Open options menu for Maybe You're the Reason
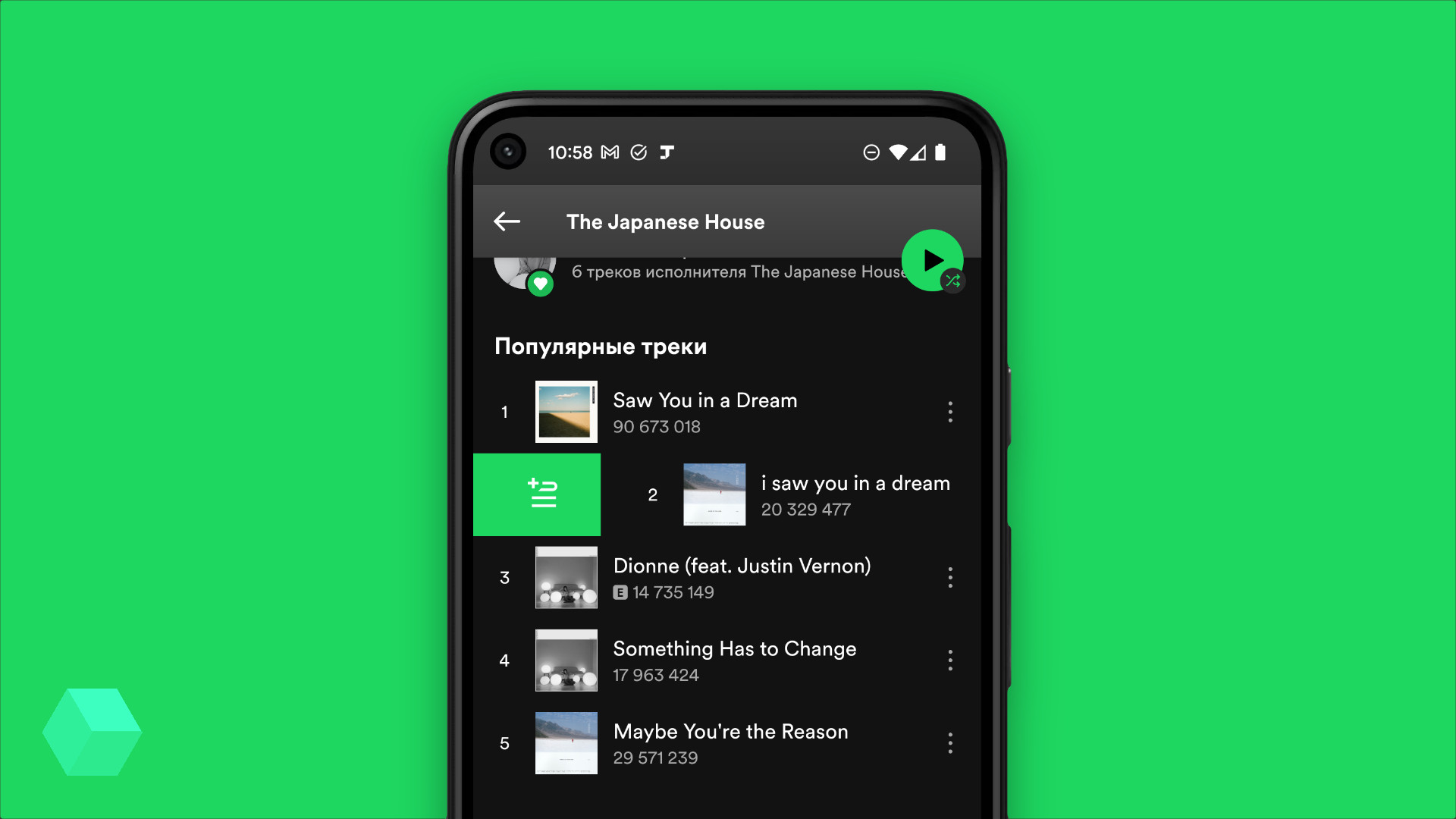Viewport: 1456px width, 819px height. [x=950, y=743]
